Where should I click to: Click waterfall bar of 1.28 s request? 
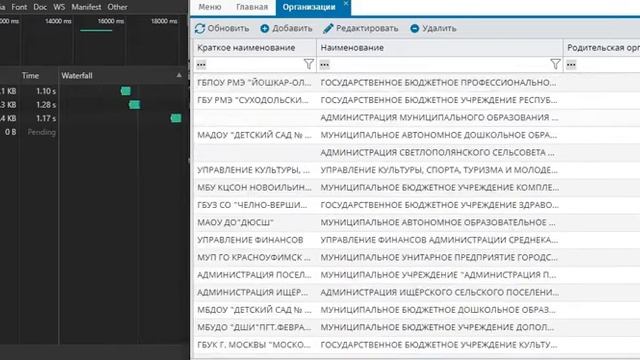click(x=134, y=105)
